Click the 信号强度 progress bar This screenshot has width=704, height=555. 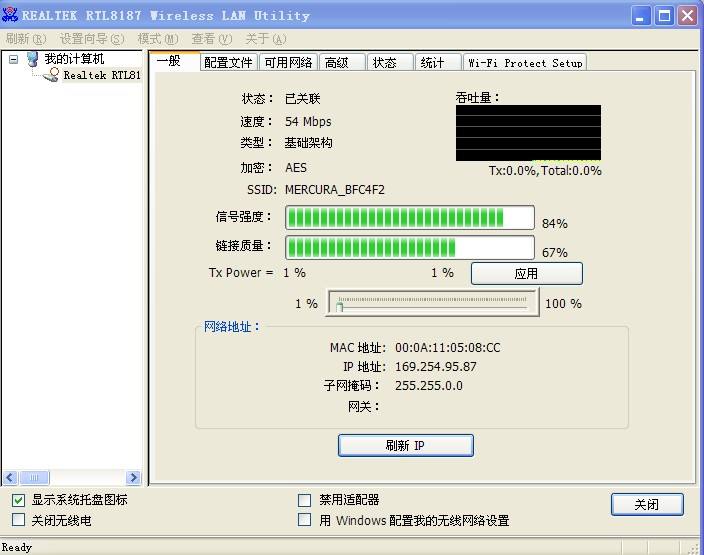(x=410, y=218)
